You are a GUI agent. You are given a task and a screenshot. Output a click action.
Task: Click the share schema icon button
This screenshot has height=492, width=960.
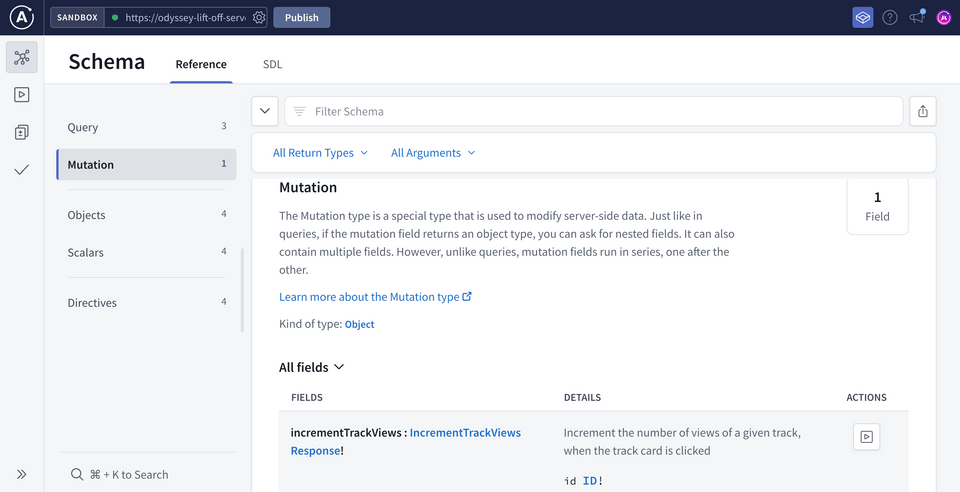(x=923, y=111)
